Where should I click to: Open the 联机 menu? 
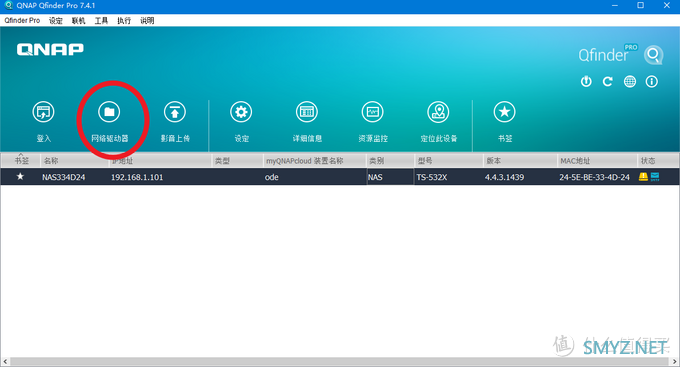tap(78, 20)
